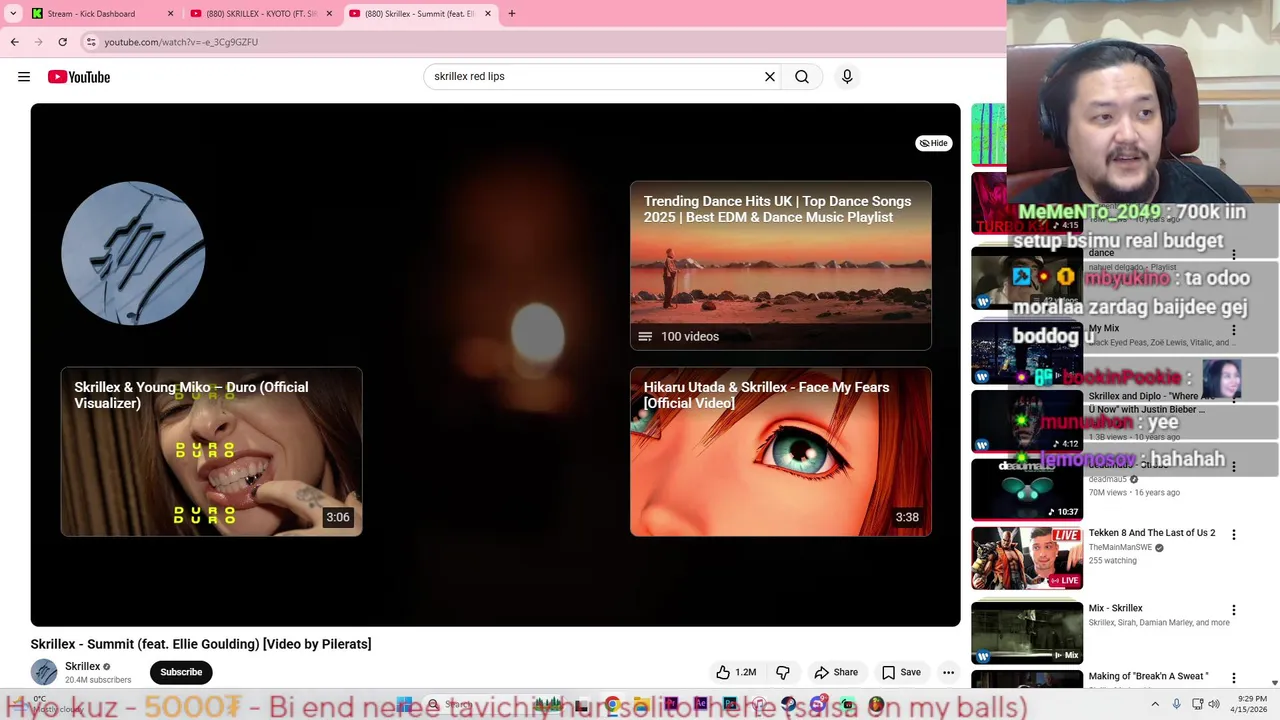The image size is (1280, 720).
Task: Reload the page with the refresh icon
Action: click(62, 42)
